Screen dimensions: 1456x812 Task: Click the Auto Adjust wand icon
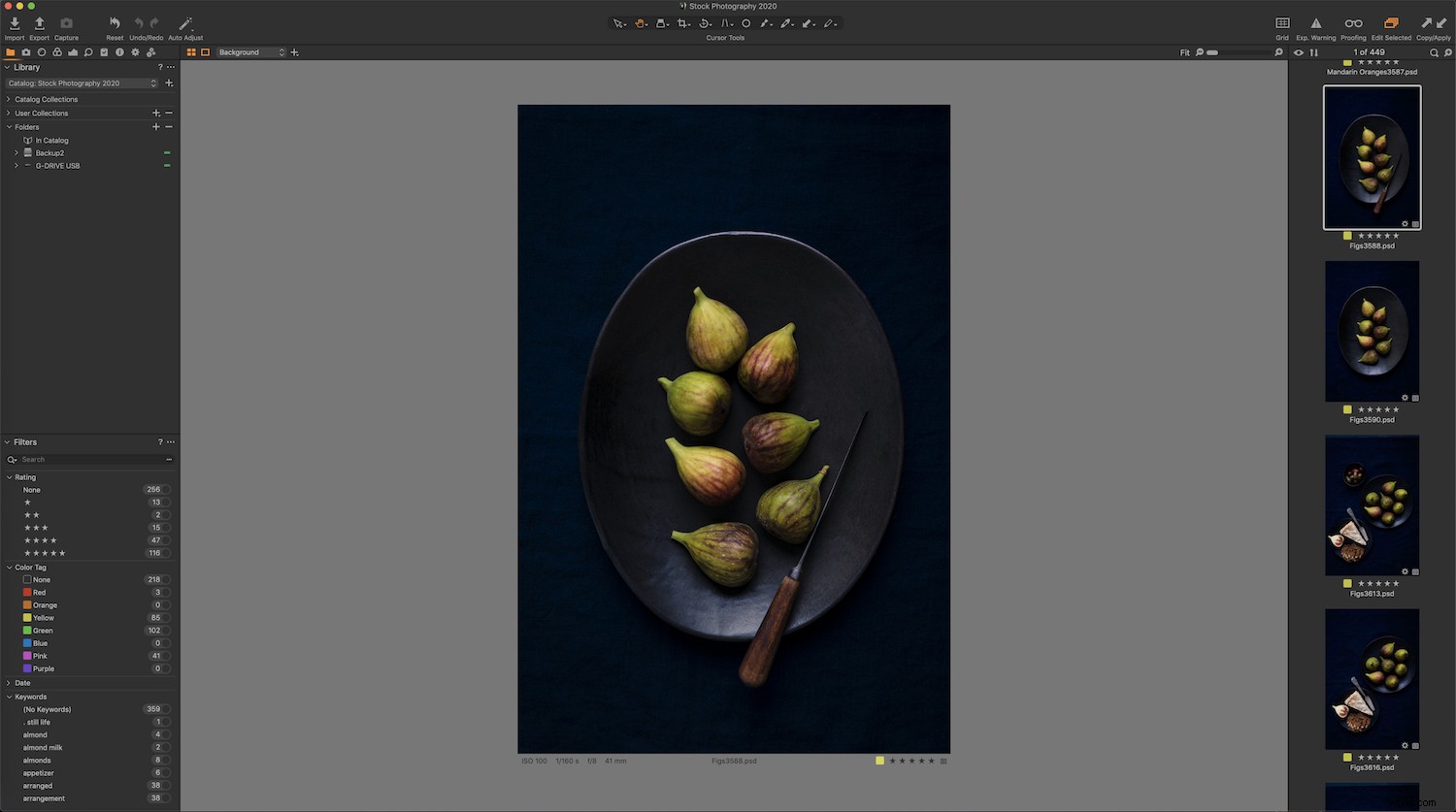[x=184, y=23]
